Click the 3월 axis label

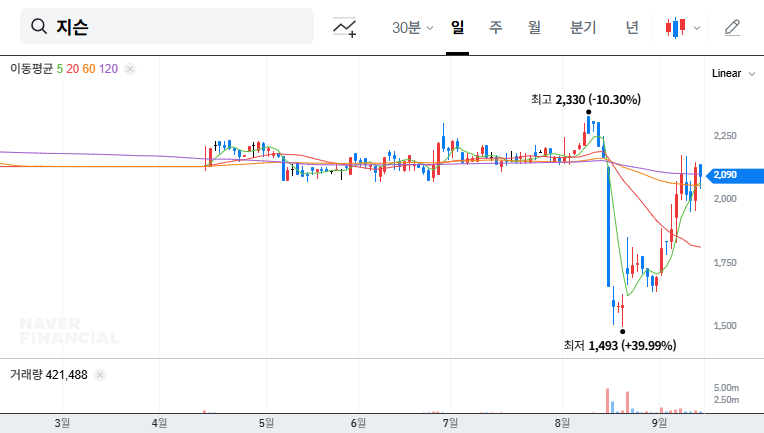[x=62, y=423]
